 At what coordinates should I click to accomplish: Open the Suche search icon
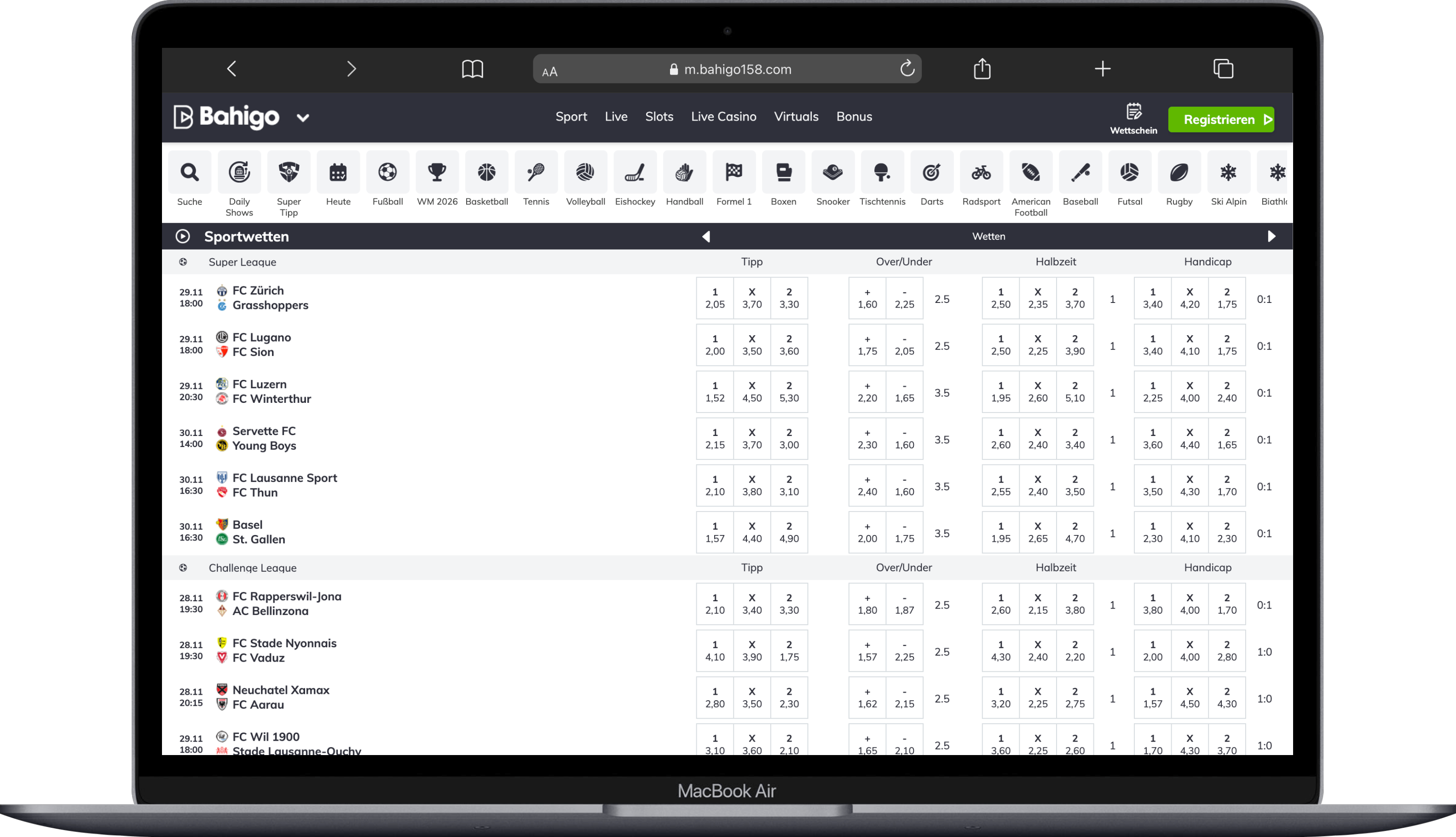[190, 173]
